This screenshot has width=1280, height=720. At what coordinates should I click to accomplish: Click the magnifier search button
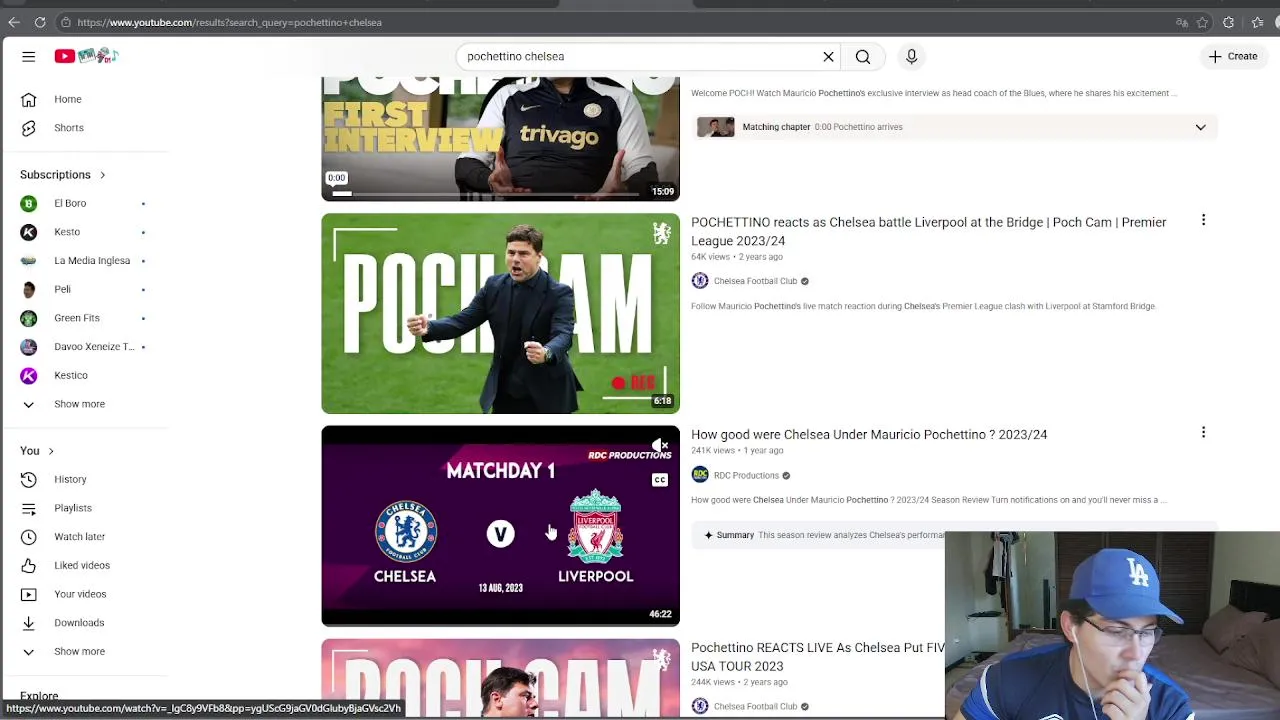[x=863, y=57]
